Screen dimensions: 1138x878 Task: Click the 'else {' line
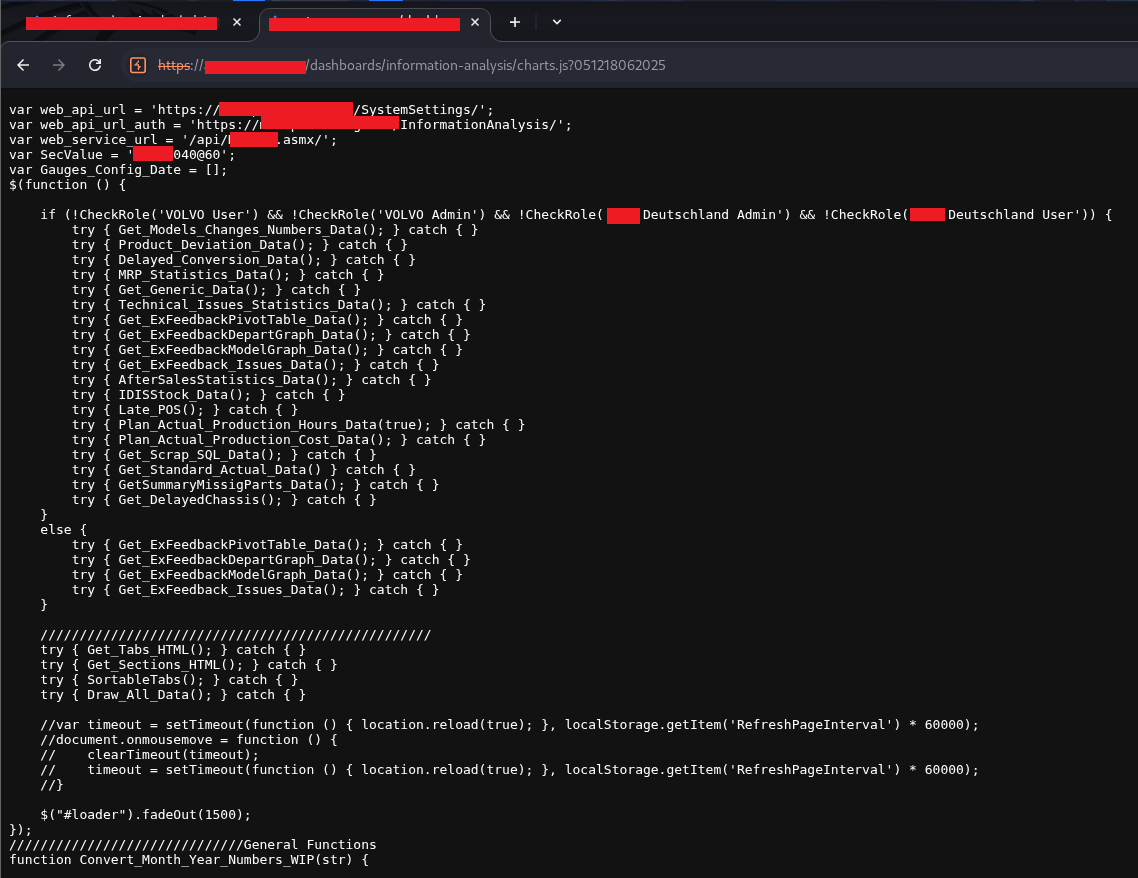64,530
